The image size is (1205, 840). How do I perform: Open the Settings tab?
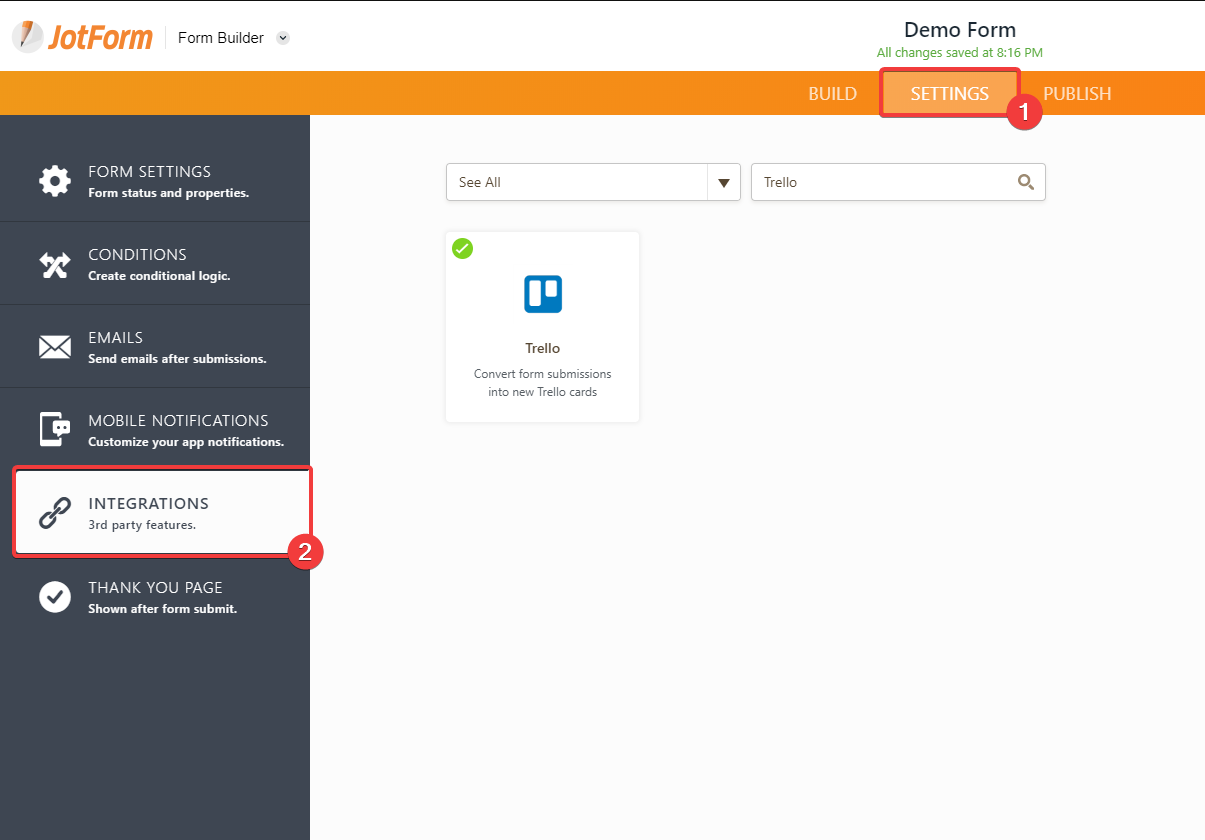(949, 94)
